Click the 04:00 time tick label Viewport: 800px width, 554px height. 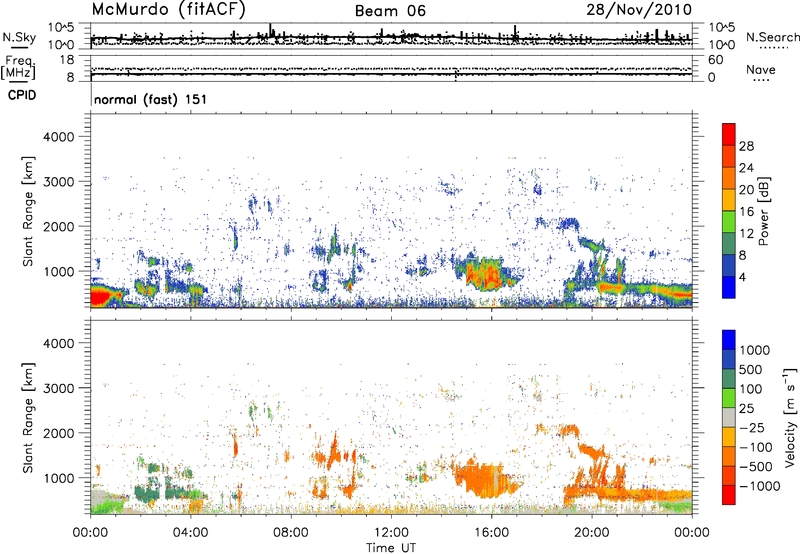point(190,533)
